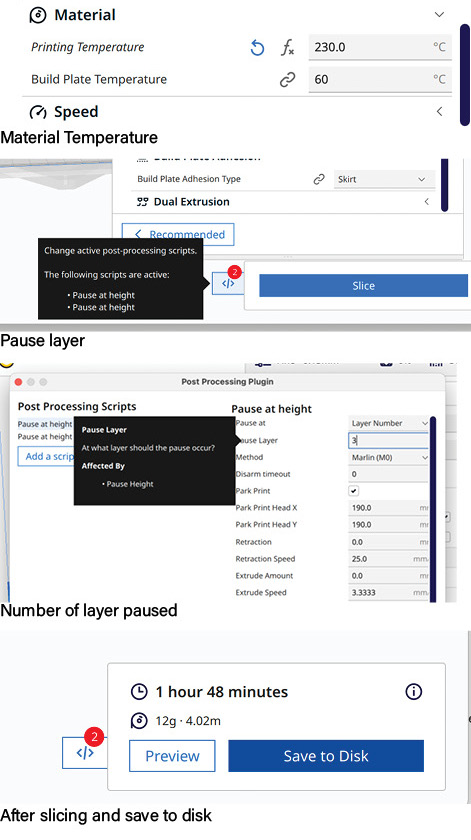471x840 pixels.
Task: Expand the Speed section chevron
Action: tap(439, 111)
